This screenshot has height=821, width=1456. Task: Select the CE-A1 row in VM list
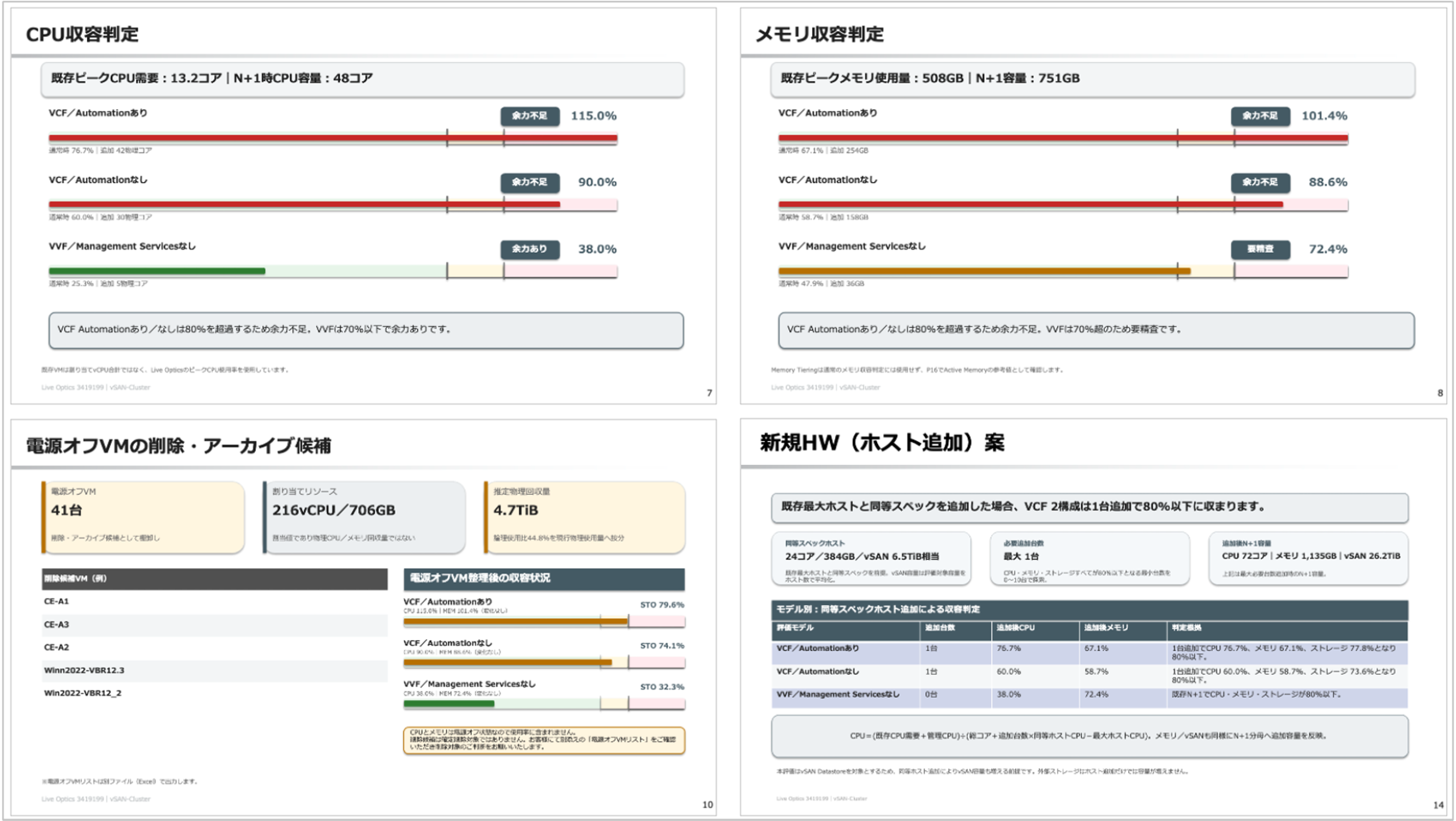[x=215, y=602]
